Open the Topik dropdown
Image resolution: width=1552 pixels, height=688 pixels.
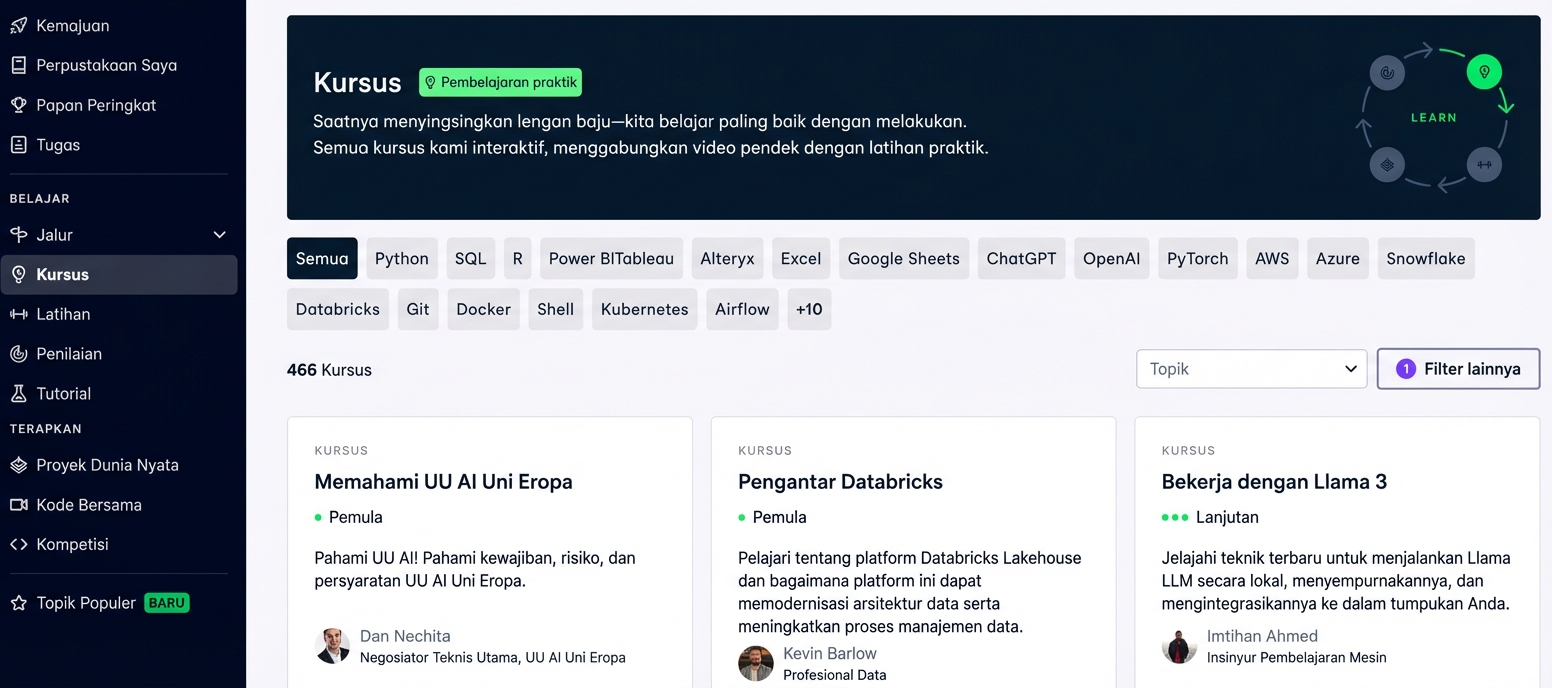click(x=1251, y=368)
